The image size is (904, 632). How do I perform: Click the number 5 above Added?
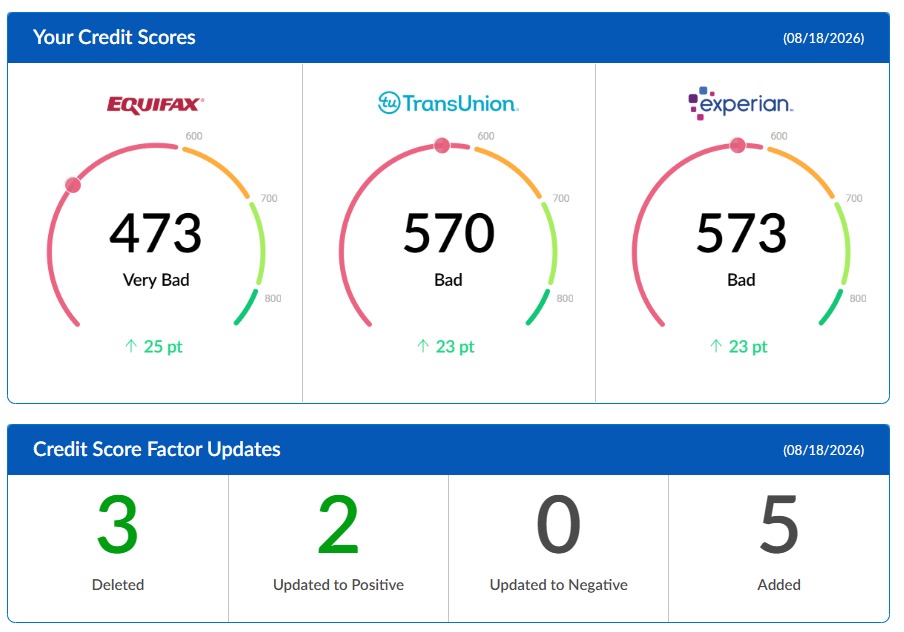coord(779,525)
